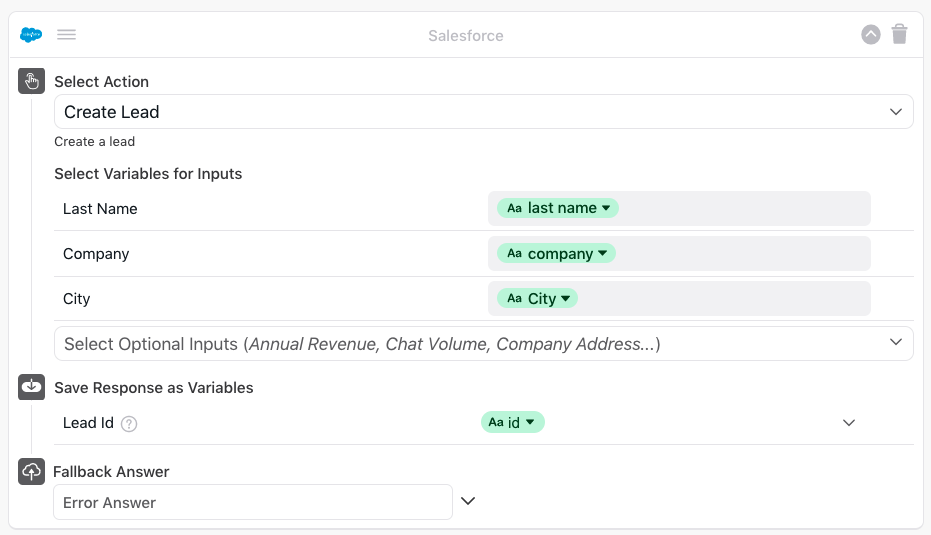
Task: Click the 'City' variable pill
Action: click(538, 299)
